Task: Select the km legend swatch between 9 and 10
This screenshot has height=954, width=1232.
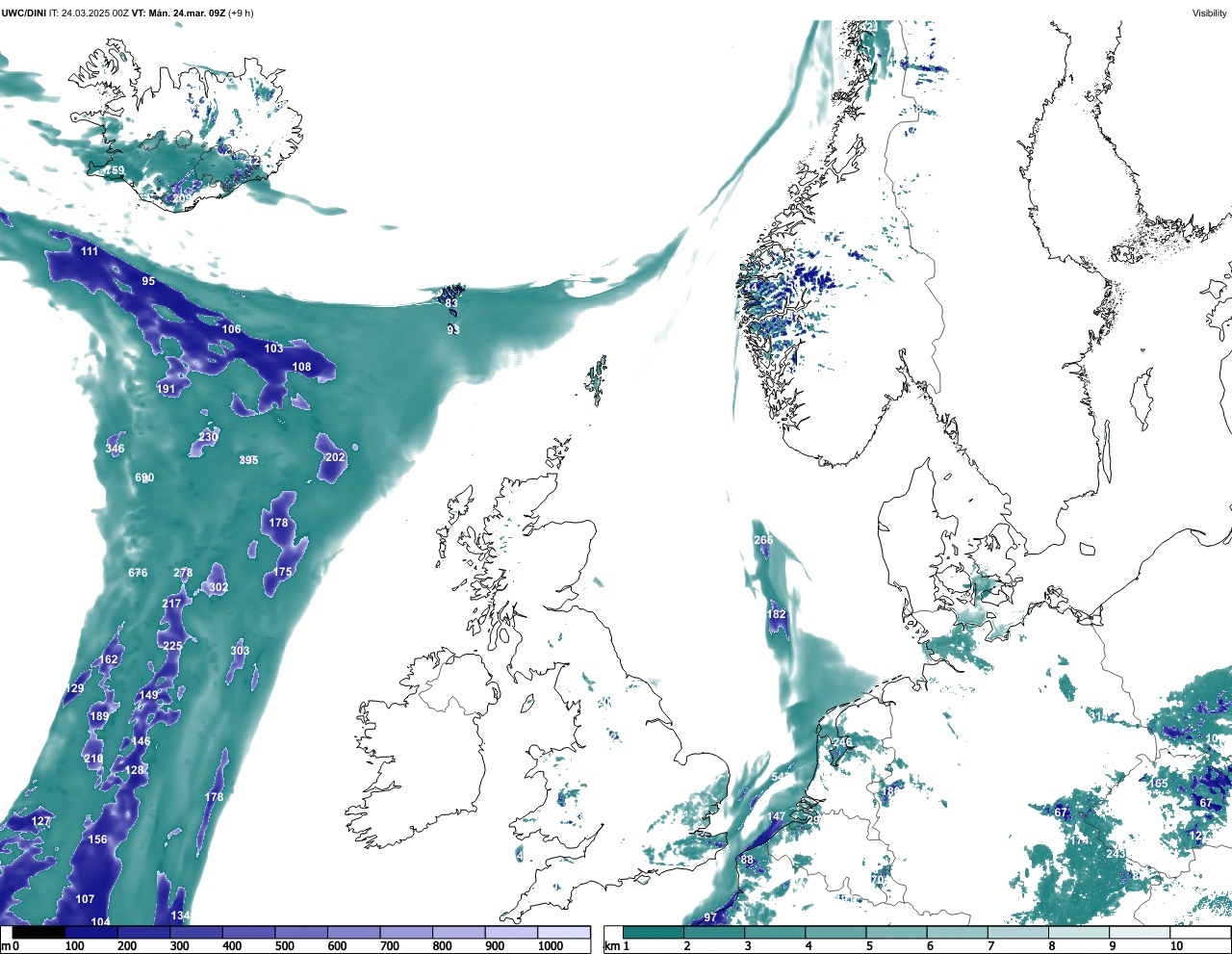Action: [x=1141, y=933]
